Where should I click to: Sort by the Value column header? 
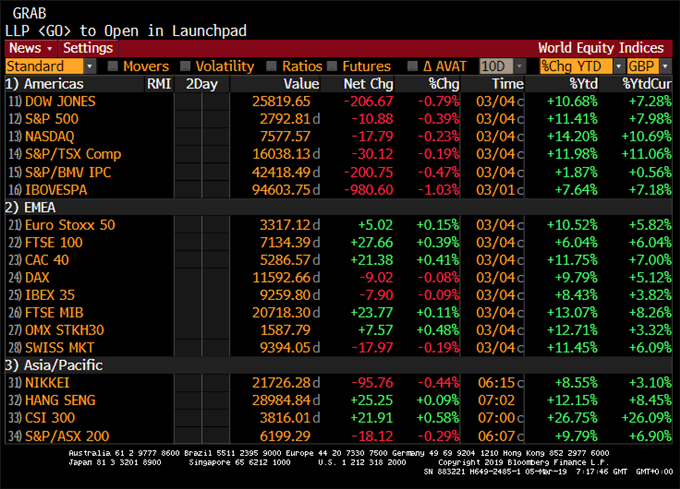coord(301,84)
